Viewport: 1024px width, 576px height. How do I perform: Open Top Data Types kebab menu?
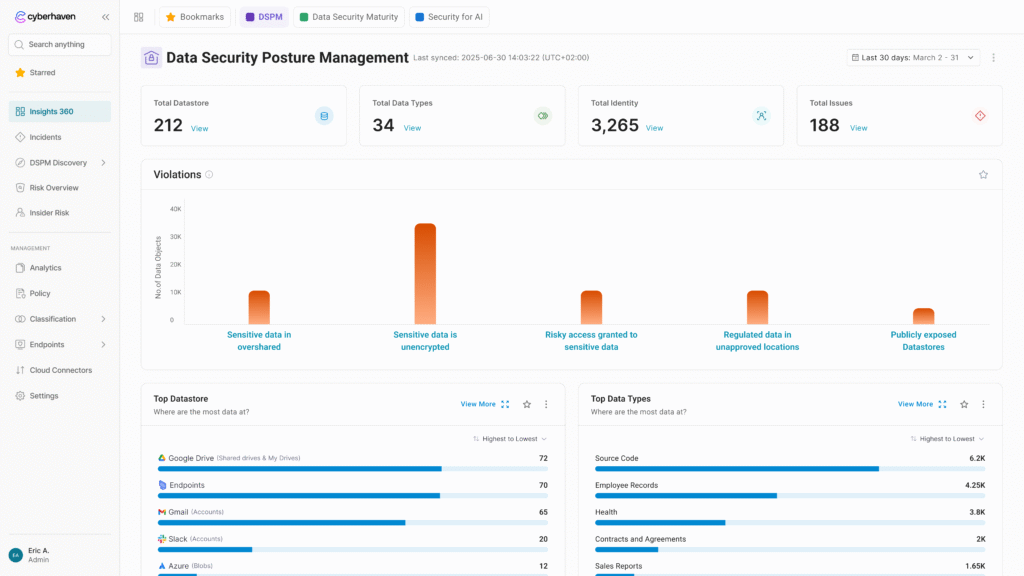pyautogui.click(x=983, y=404)
